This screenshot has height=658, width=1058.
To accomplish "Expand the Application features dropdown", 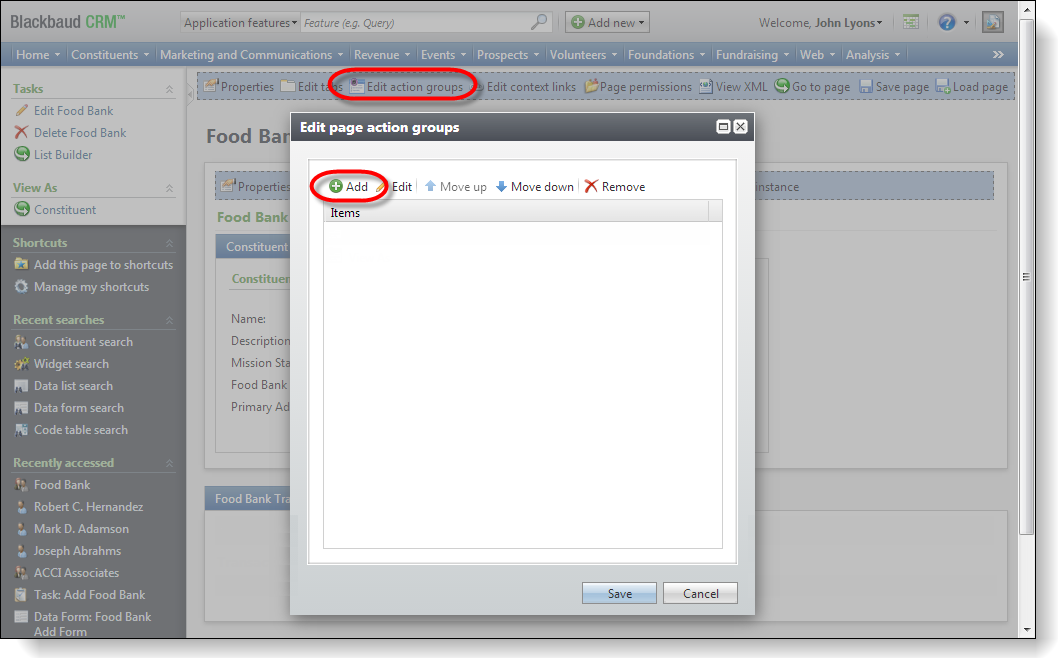I will [240, 23].
